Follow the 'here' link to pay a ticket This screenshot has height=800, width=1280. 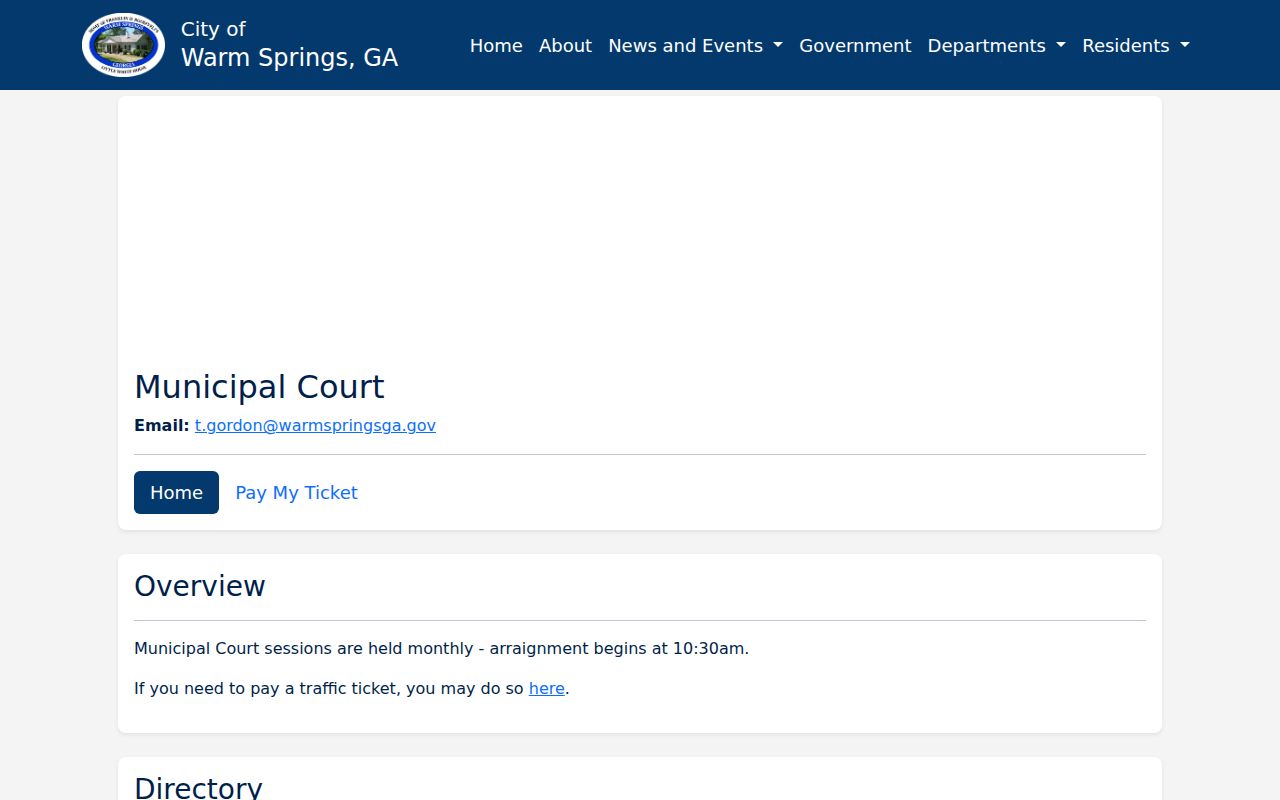547,688
